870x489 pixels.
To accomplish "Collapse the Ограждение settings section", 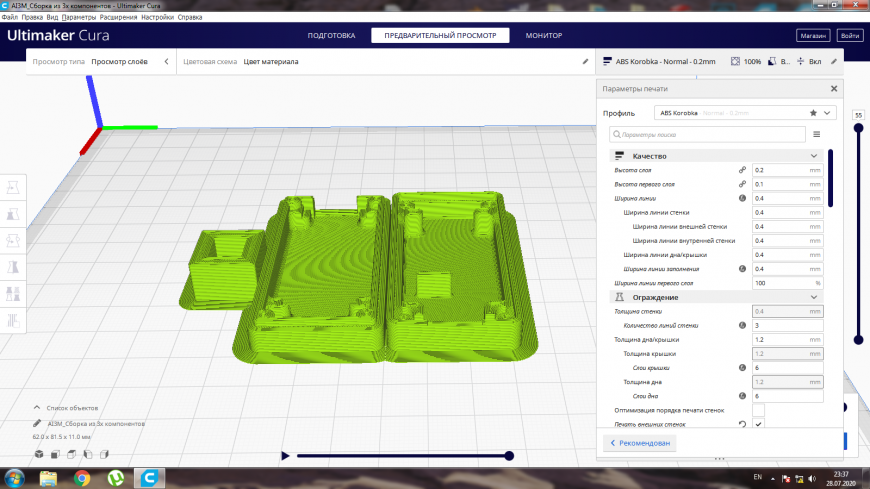I will tap(814, 298).
